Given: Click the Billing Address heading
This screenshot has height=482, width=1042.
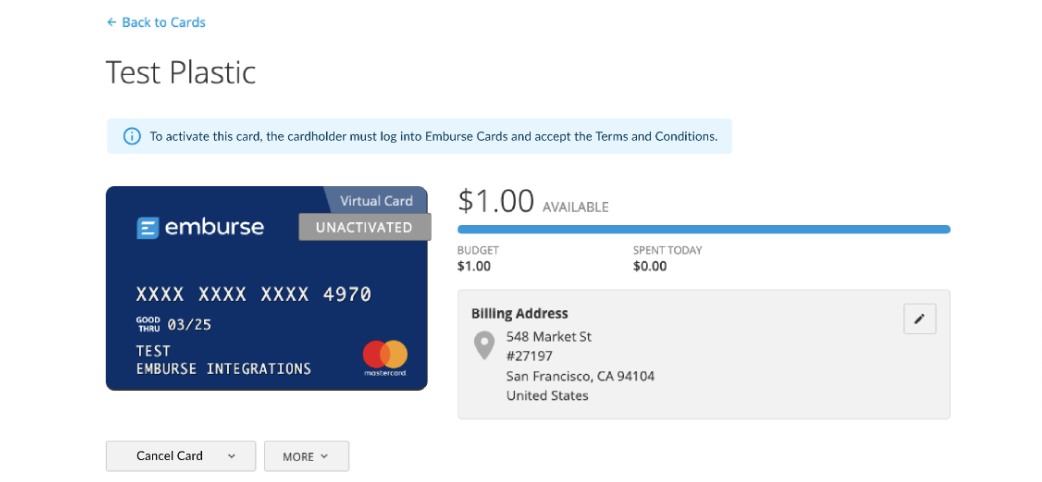Looking at the screenshot, I should click(520, 313).
